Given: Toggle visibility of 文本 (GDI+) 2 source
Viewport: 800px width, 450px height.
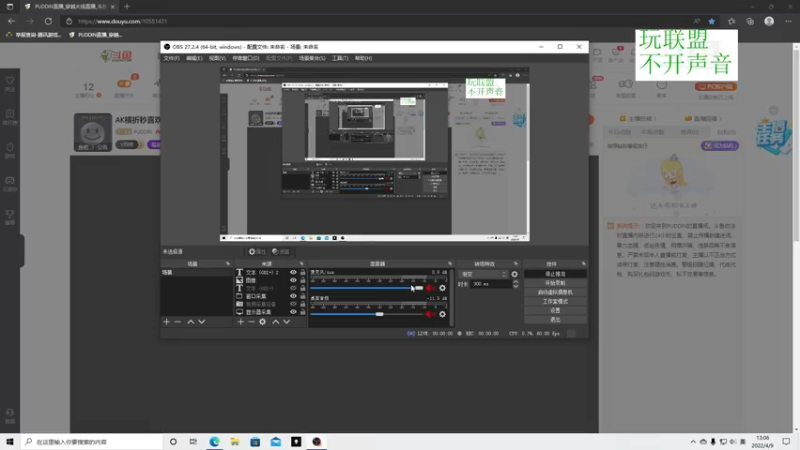Looking at the screenshot, I should (x=293, y=272).
